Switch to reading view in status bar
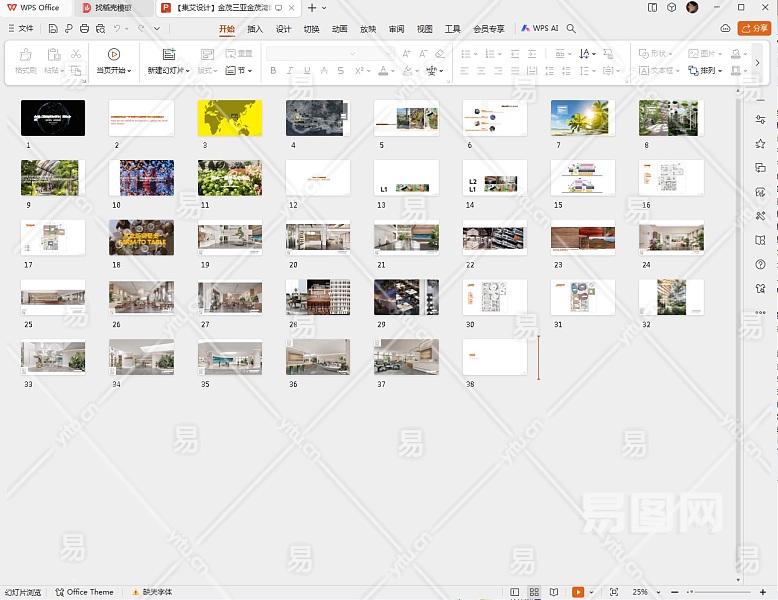The height and width of the screenshot is (600, 778). click(553, 592)
